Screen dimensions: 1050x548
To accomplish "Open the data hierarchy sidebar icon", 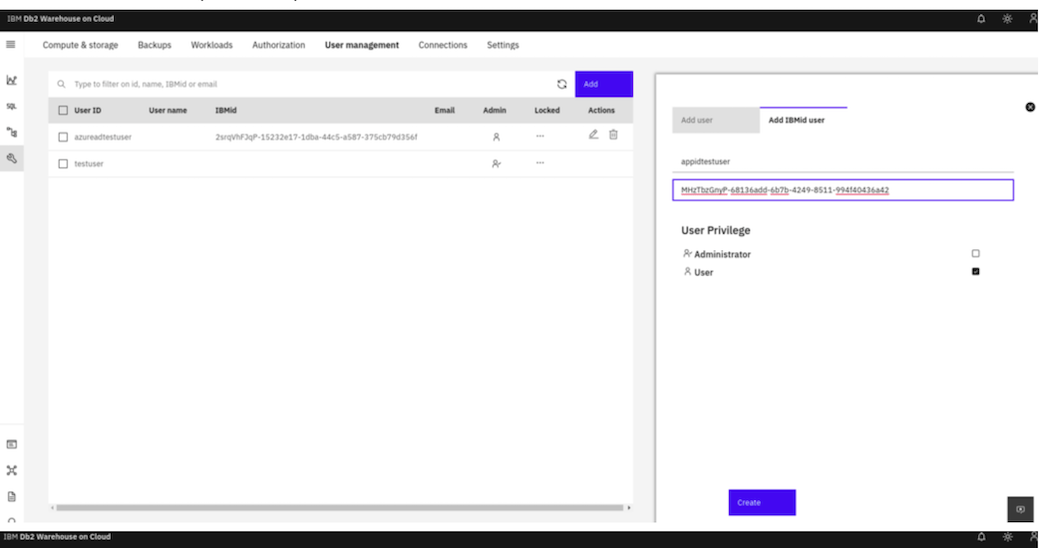I will tap(11, 132).
